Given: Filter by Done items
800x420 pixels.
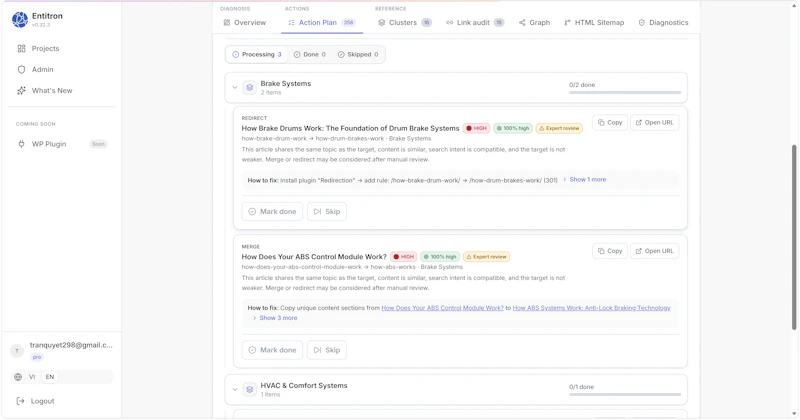Looking at the screenshot, I should click(x=310, y=55).
